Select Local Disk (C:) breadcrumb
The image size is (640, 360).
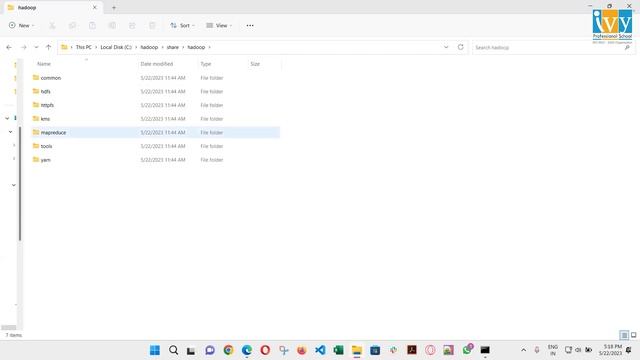(x=116, y=47)
